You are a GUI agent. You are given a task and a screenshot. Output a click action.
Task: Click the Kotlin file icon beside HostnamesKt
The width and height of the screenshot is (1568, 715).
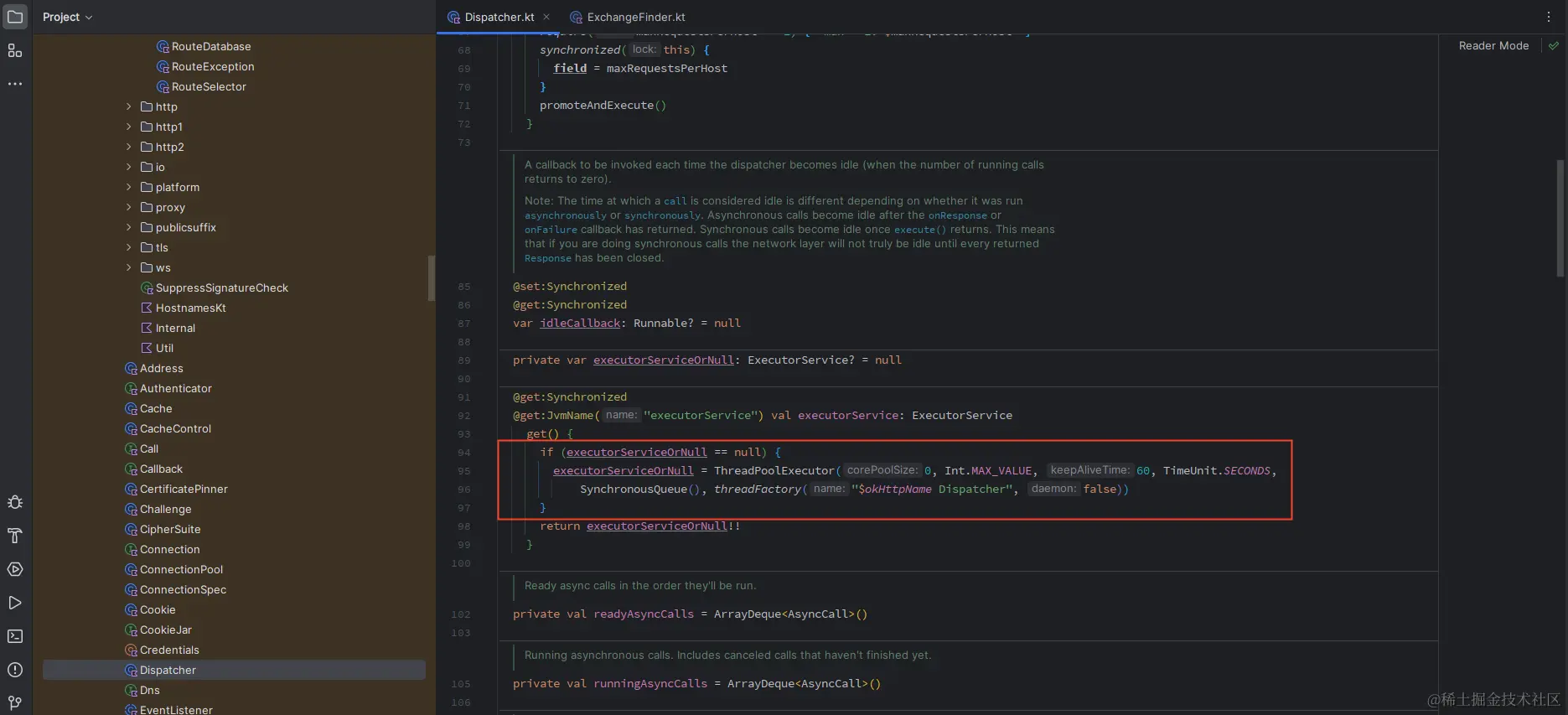click(147, 308)
